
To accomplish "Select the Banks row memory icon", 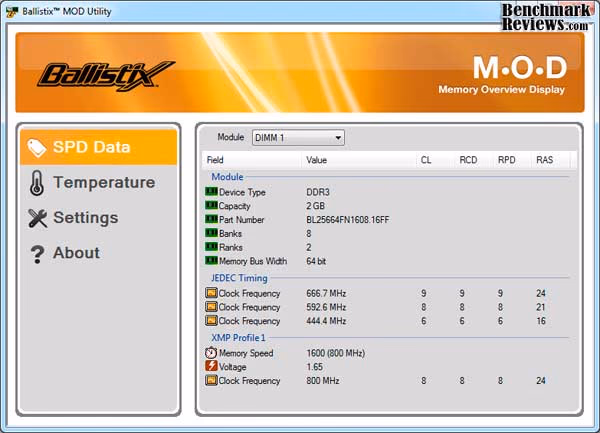I will [x=211, y=233].
